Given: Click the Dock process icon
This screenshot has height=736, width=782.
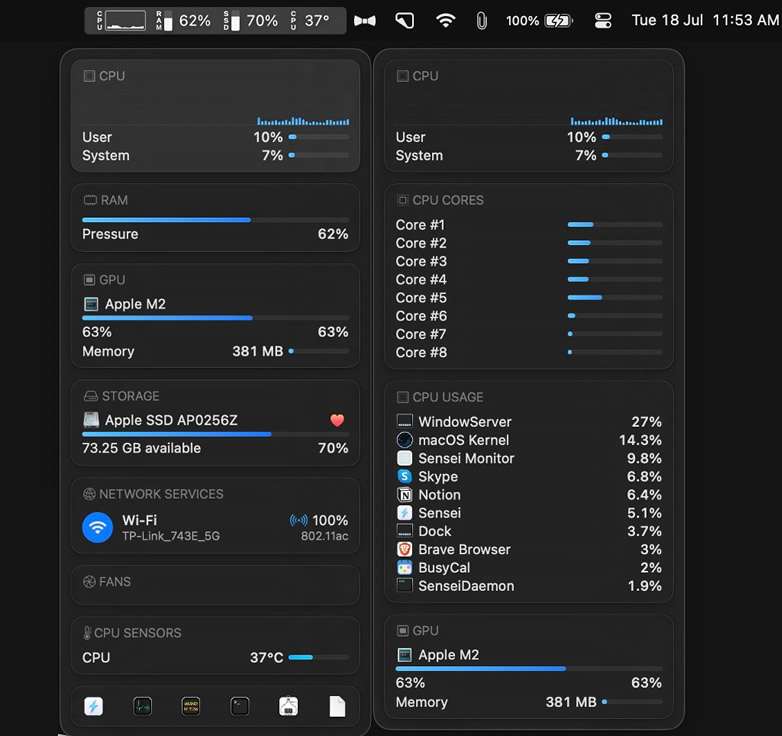Looking at the screenshot, I should pos(404,531).
